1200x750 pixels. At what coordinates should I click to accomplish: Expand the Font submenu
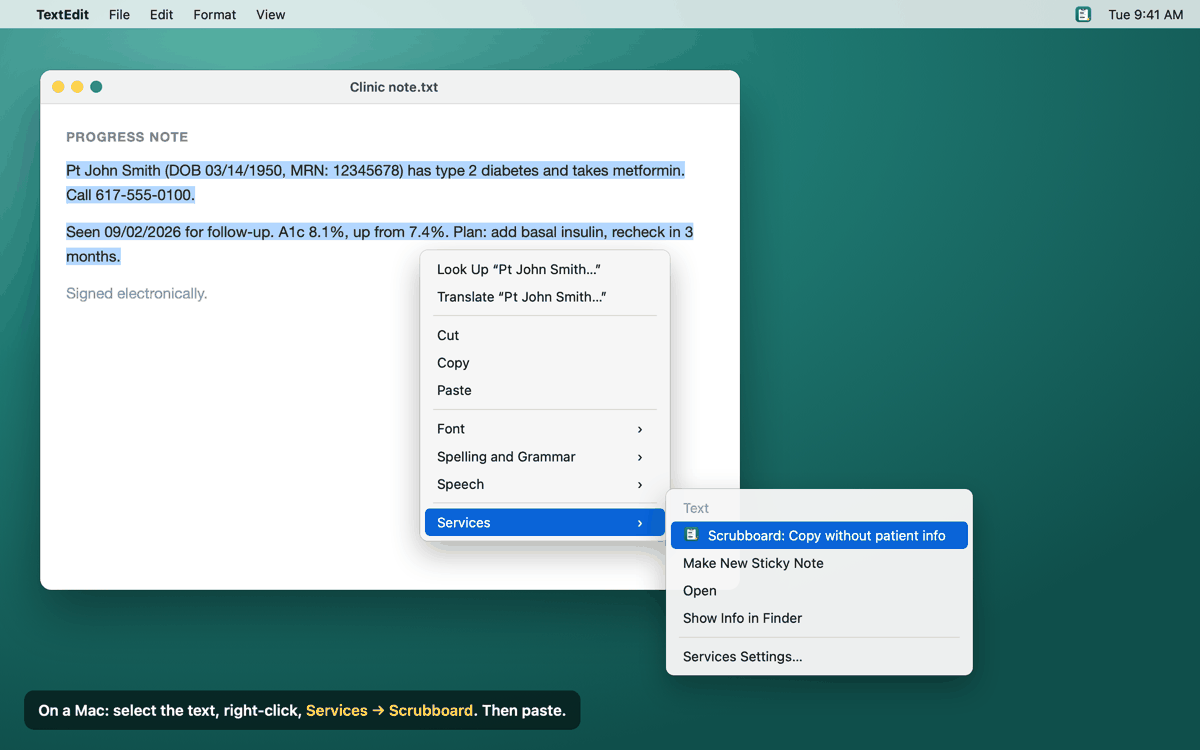545,429
